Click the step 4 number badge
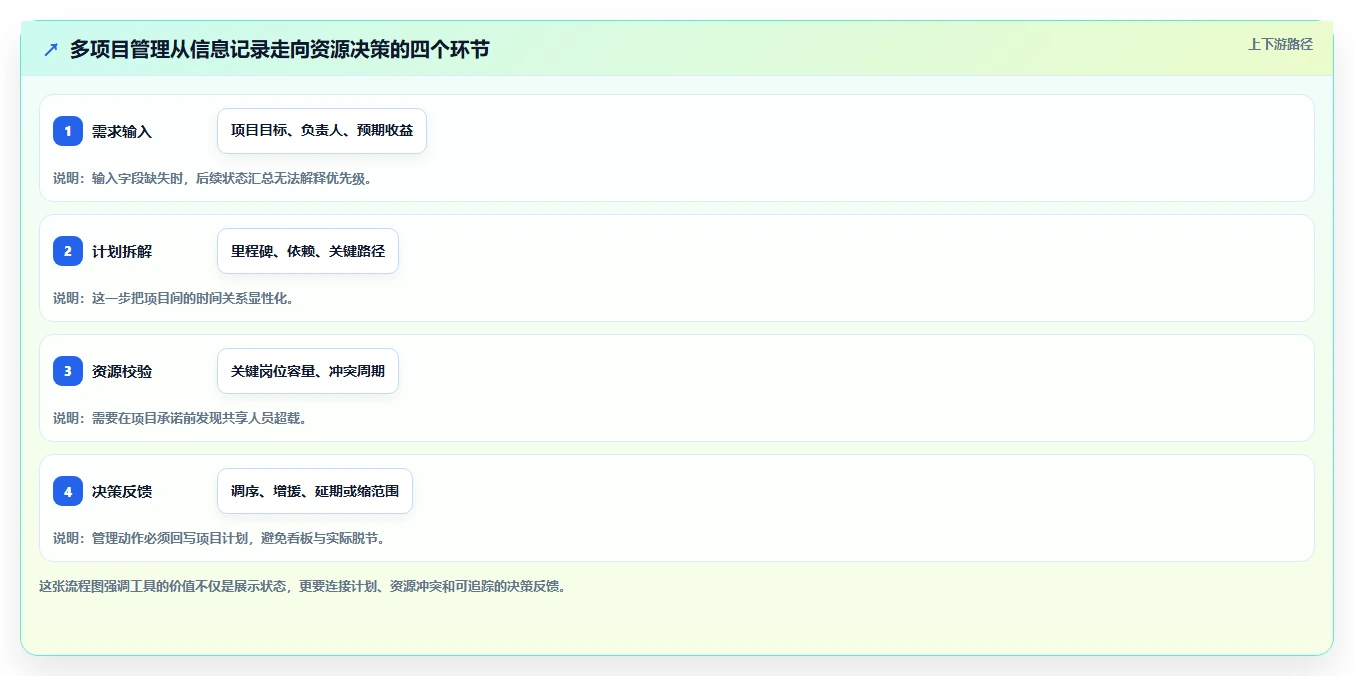1354x676 pixels. click(68, 491)
